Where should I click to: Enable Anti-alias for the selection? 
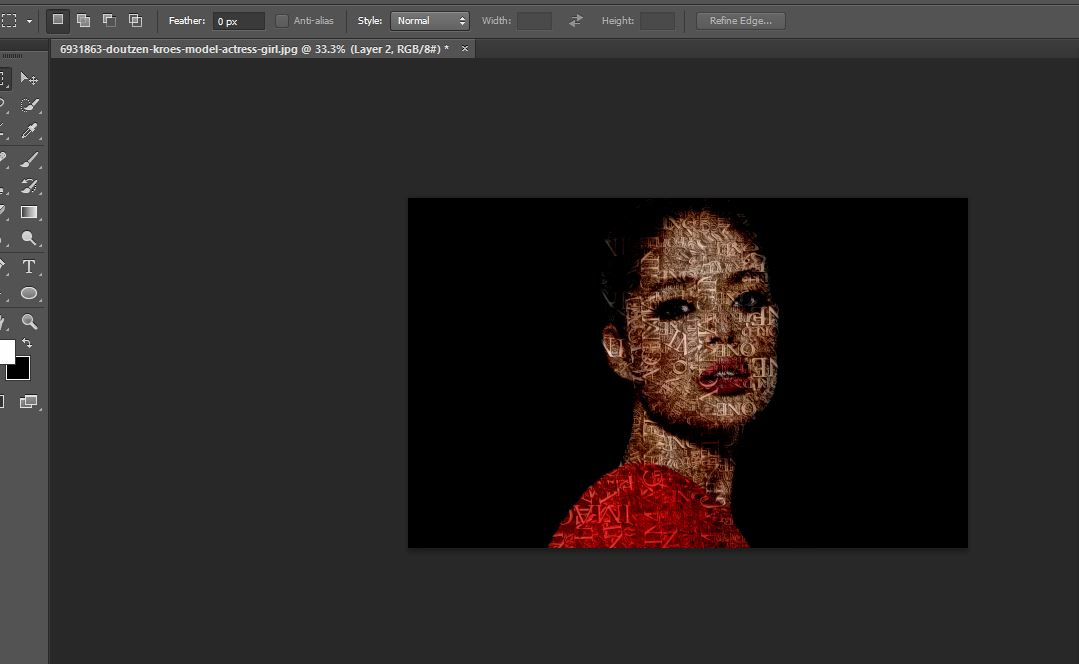(281, 19)
